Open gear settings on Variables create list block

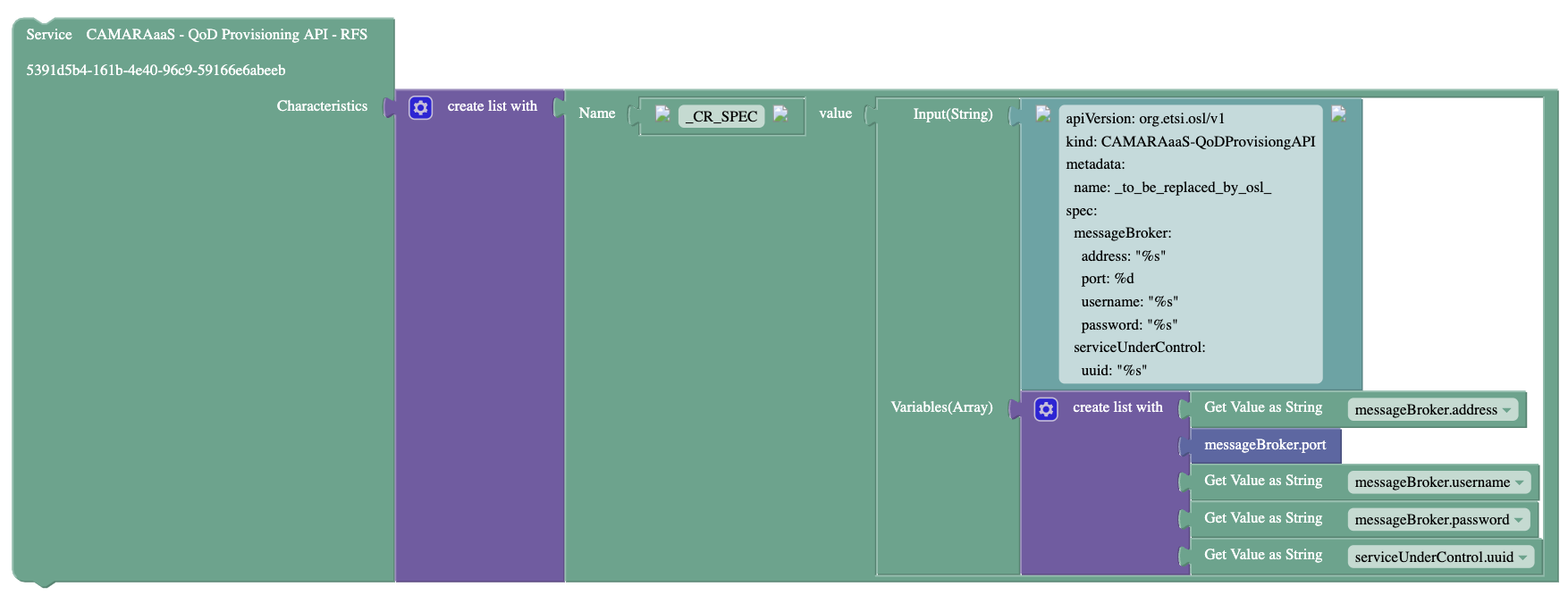coord(1046,409)
